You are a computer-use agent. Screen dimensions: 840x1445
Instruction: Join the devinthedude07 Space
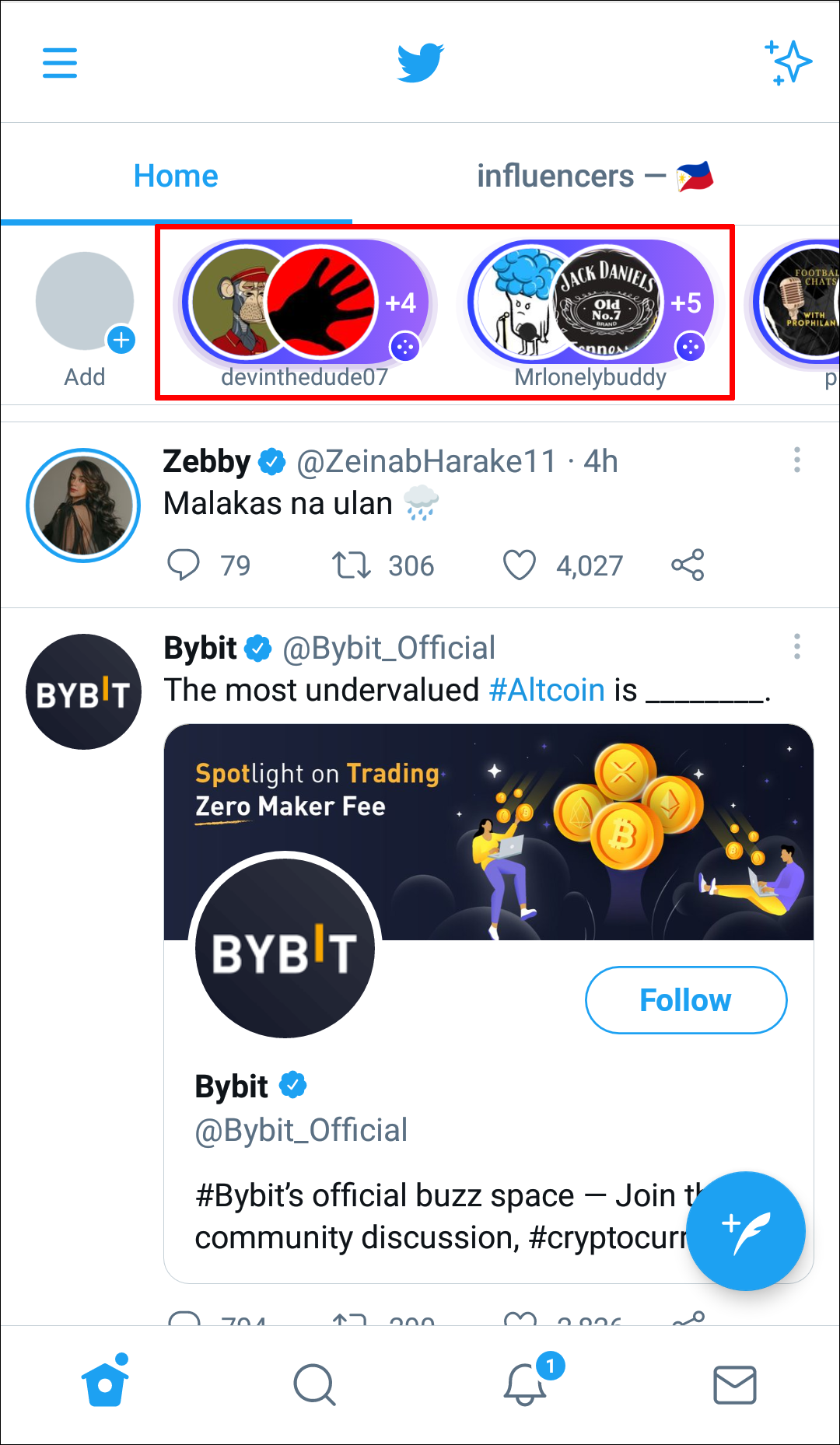(305, 303)
